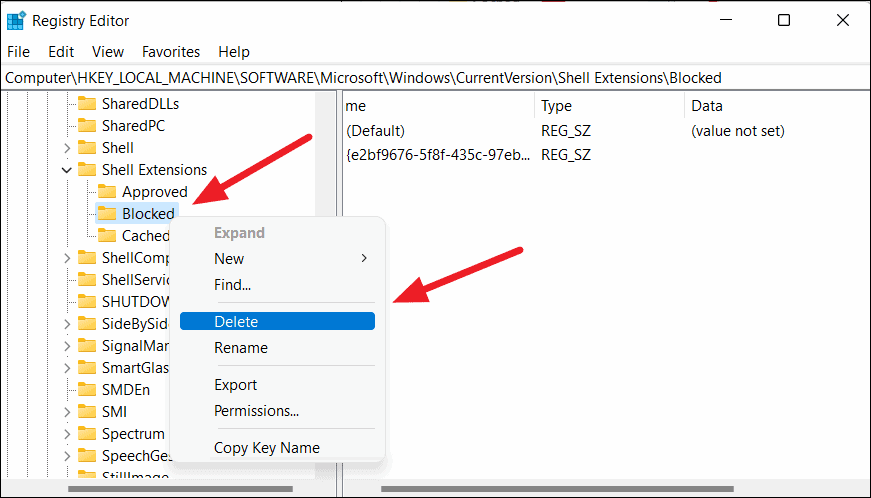871x498 pixels.
Task: Click the Spectrum folder icon
Action: pos(87,434)
